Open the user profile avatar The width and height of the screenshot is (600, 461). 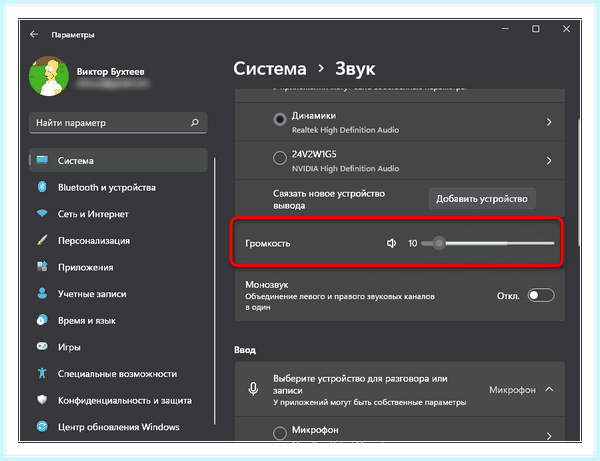pos(49,76)
